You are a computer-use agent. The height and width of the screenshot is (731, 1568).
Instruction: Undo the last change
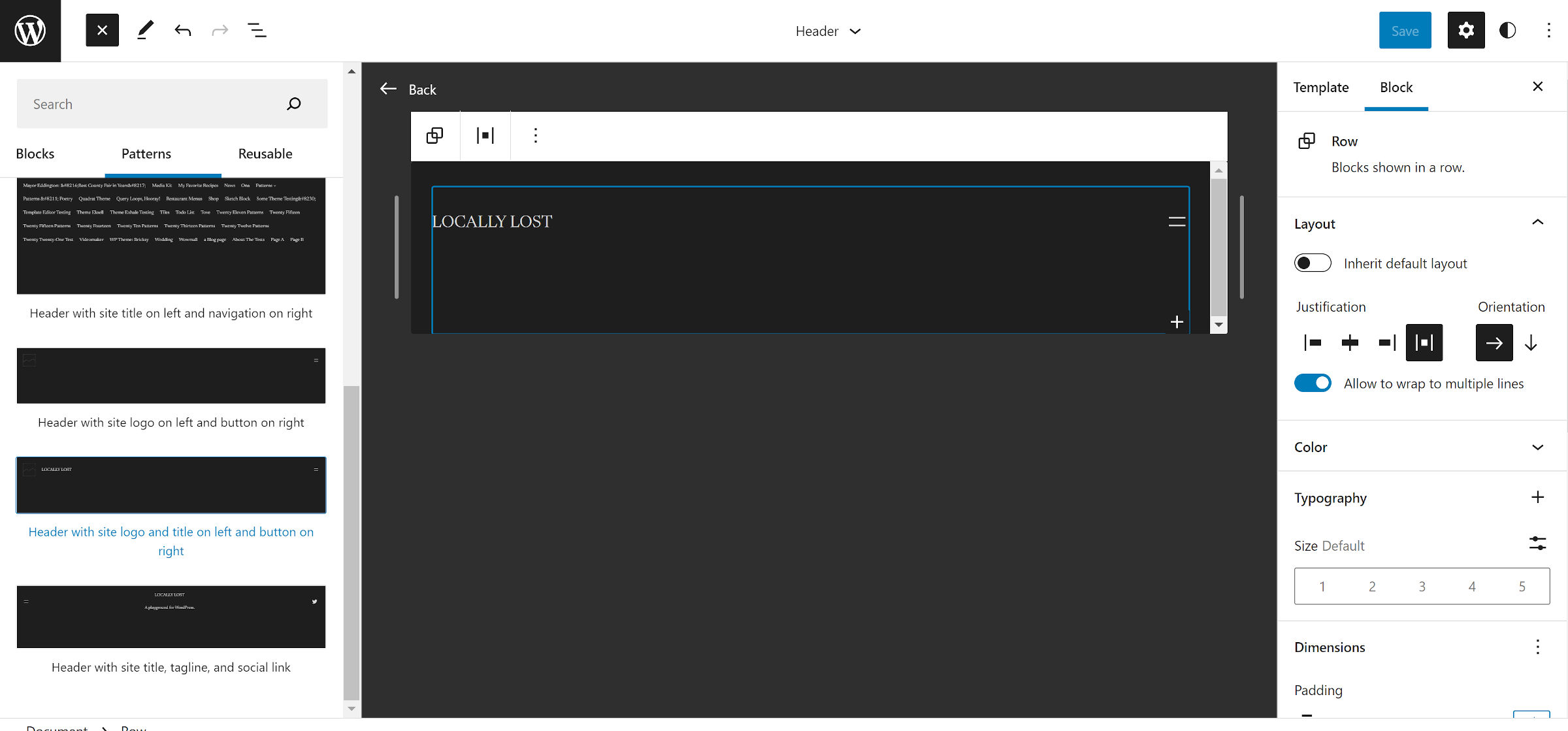click(x=183, y=29)
